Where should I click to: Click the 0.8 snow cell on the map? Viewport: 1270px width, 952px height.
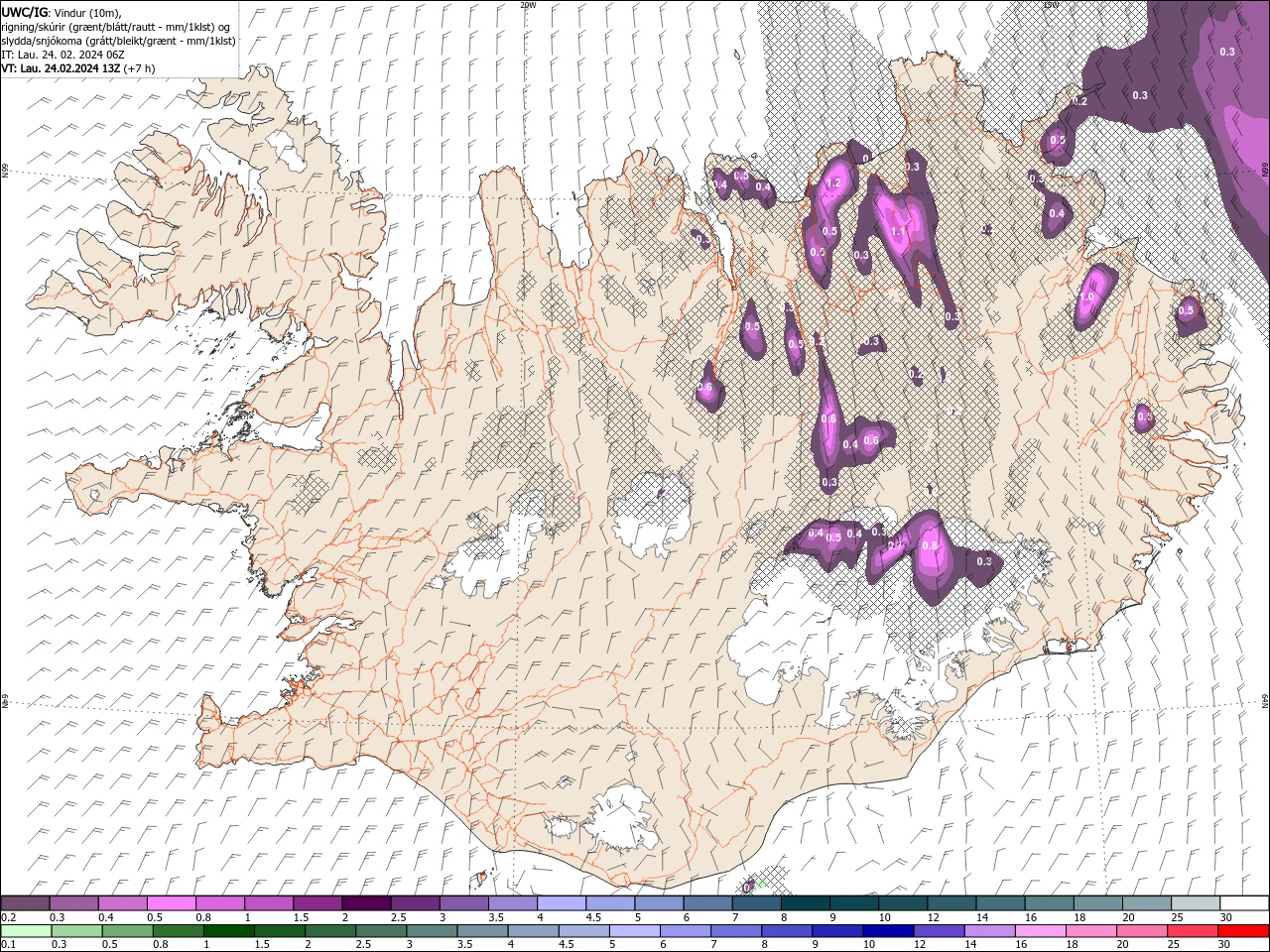coord(930,545)
